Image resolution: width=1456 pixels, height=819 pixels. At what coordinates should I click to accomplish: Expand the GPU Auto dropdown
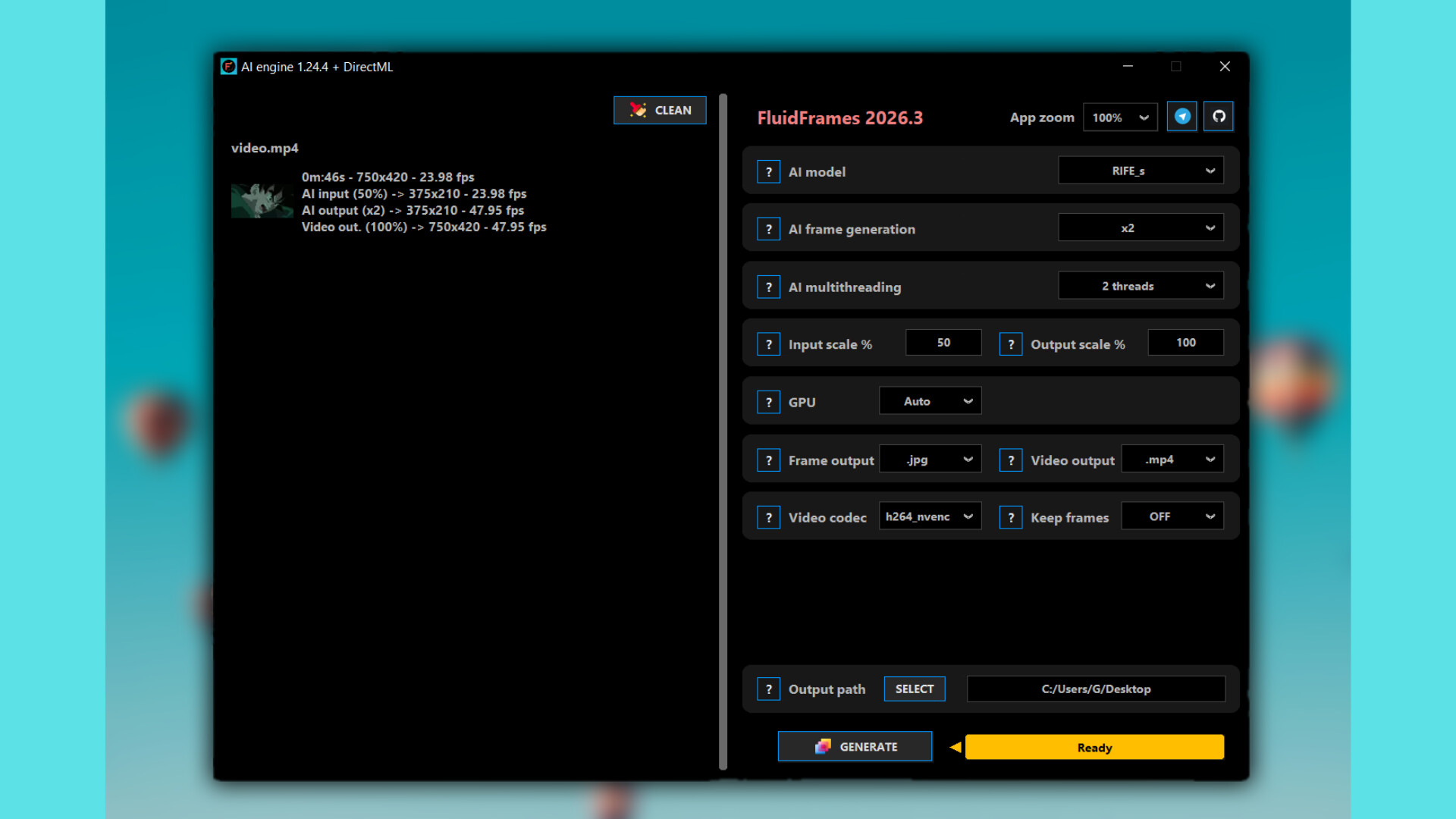pos(930,401)
